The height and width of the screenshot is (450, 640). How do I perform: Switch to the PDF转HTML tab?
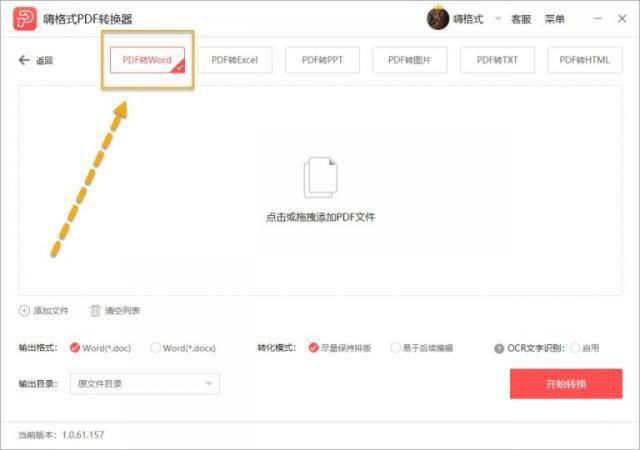585,60
